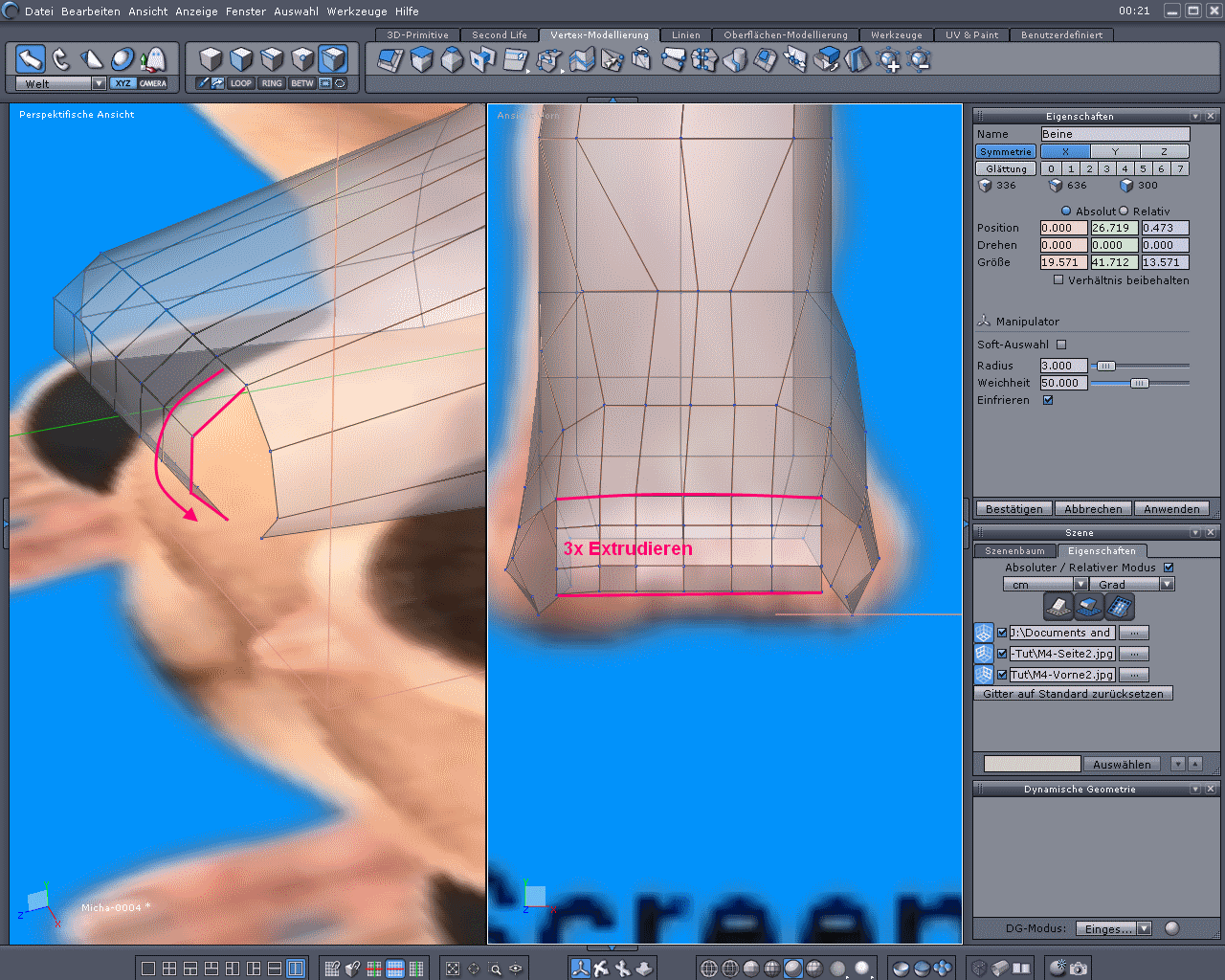The height and width of the screenshot is (980, 1225).
Task: Select the bell-shaped universal manipulator tool
Action: [152, 59]
